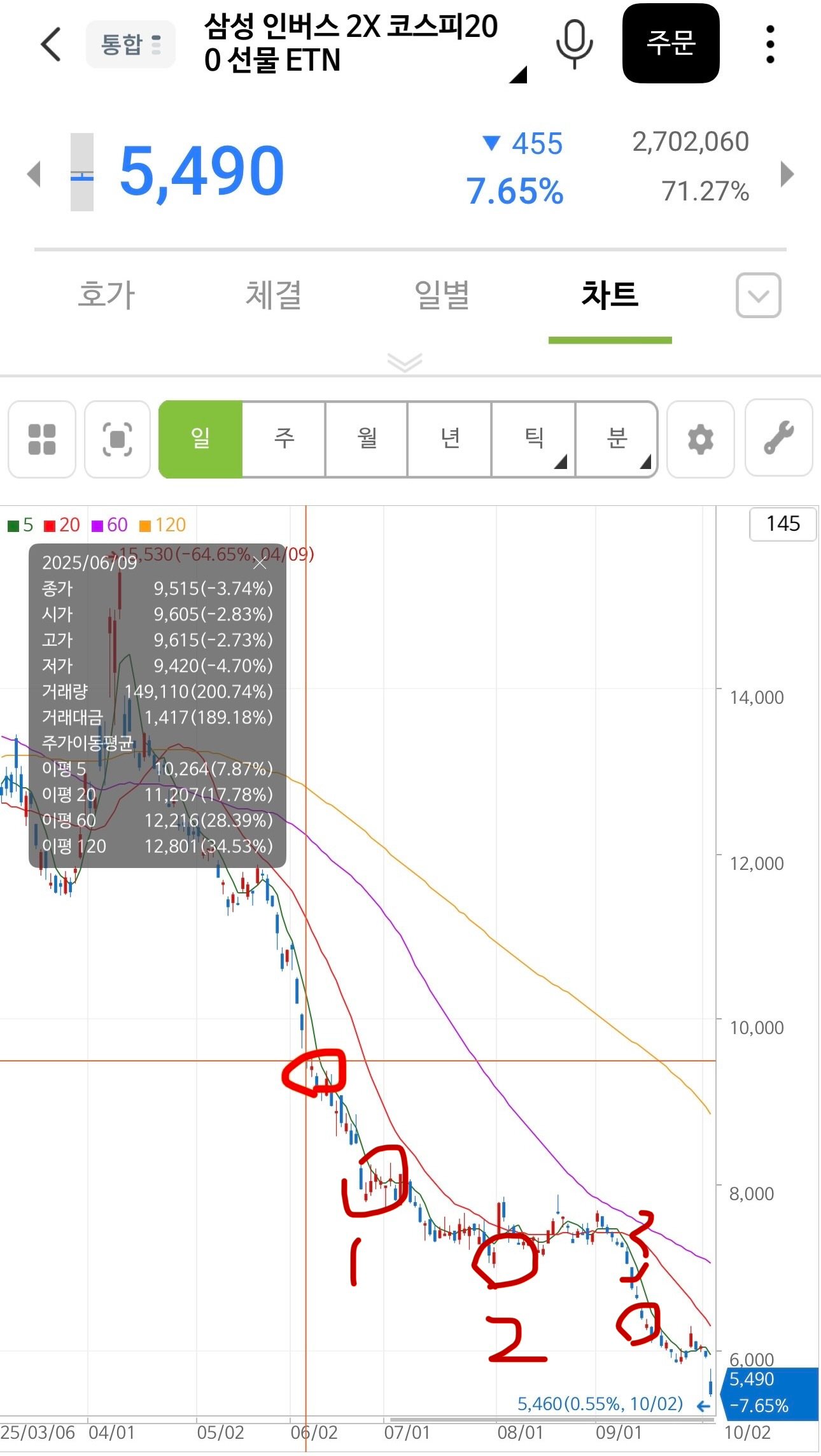This screenshot has height=1456, width=821.
Task: Switch to the 체결 tab
Action: pos(274,295)
